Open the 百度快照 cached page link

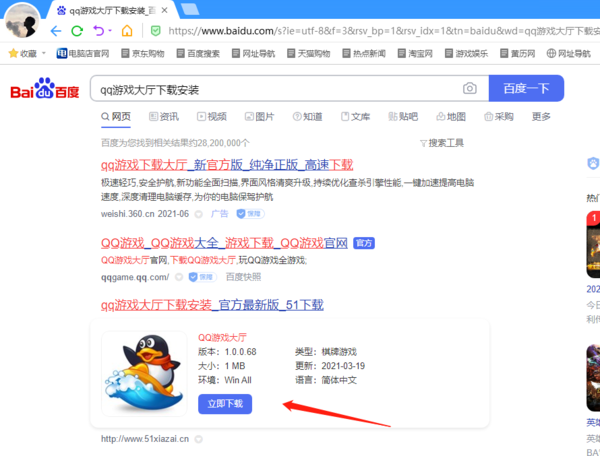coord(243,277)
